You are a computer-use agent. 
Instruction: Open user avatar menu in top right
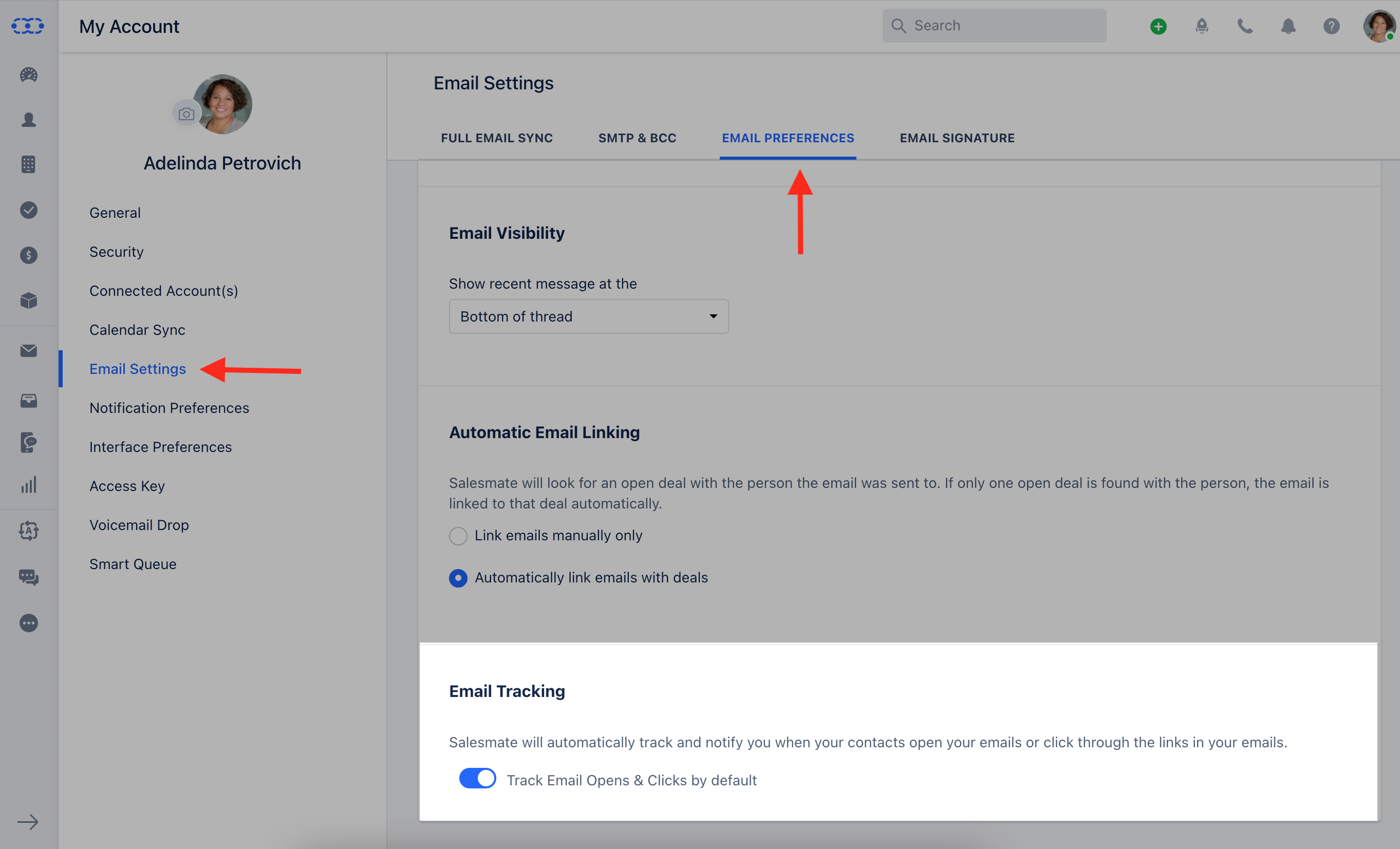1378,26
